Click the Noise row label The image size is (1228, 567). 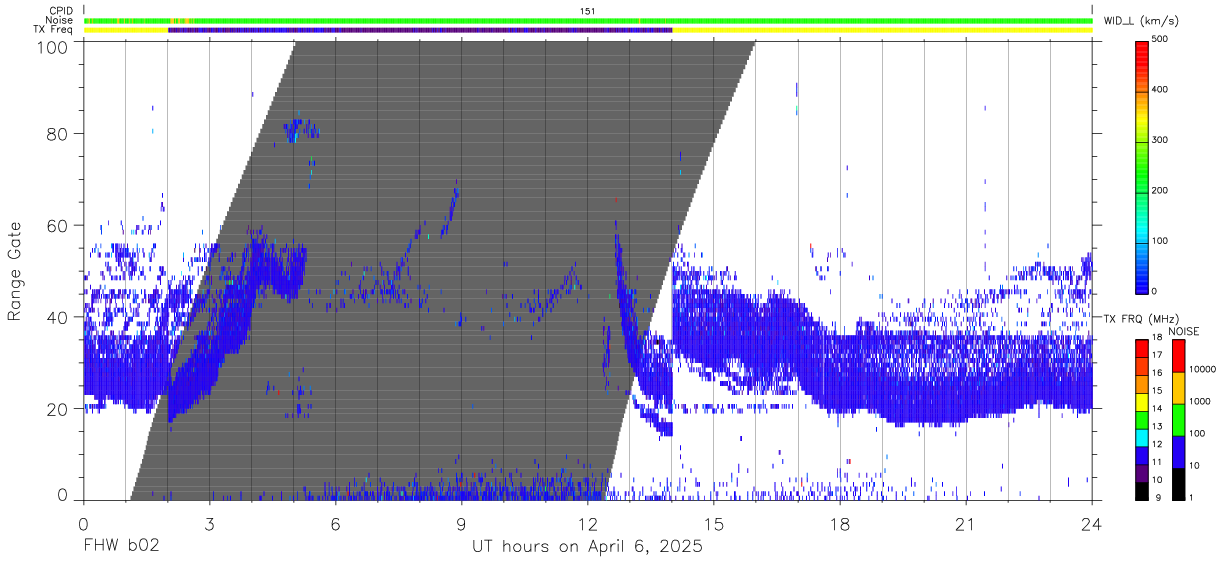pos(59,20)
